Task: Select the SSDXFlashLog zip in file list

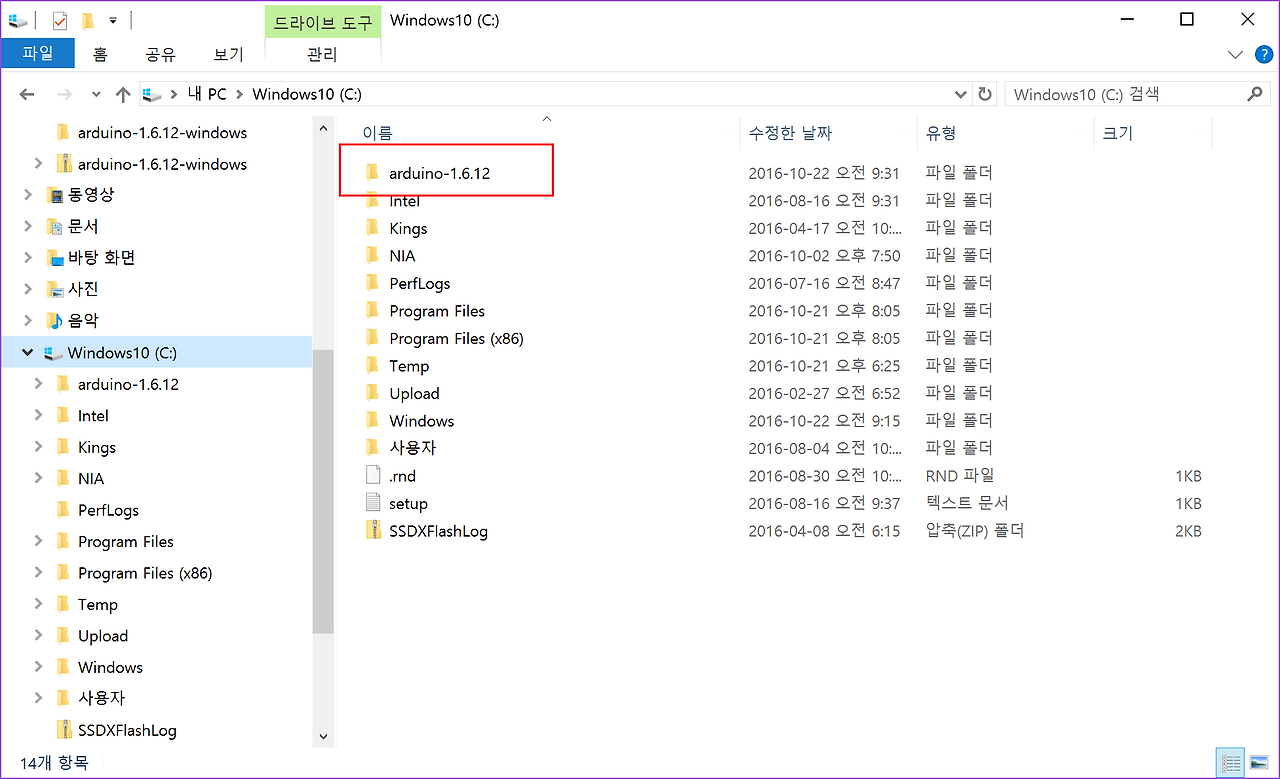Action: point(438,531)
